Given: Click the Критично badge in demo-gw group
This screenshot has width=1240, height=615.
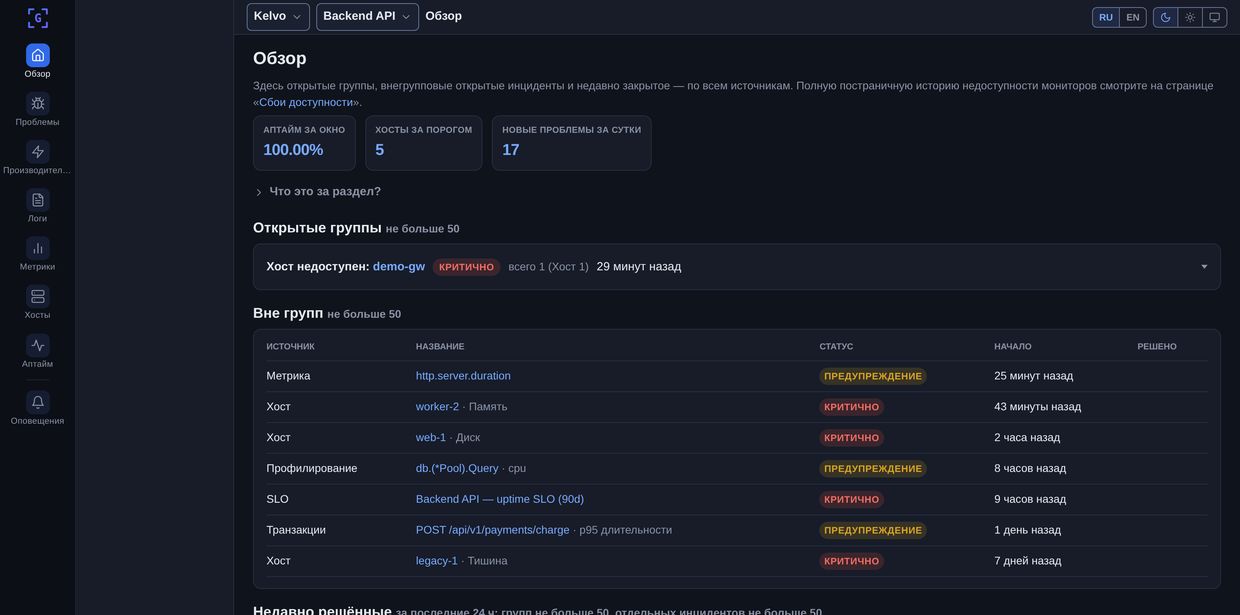Looking at the screenshot, I should coord(467,267).
